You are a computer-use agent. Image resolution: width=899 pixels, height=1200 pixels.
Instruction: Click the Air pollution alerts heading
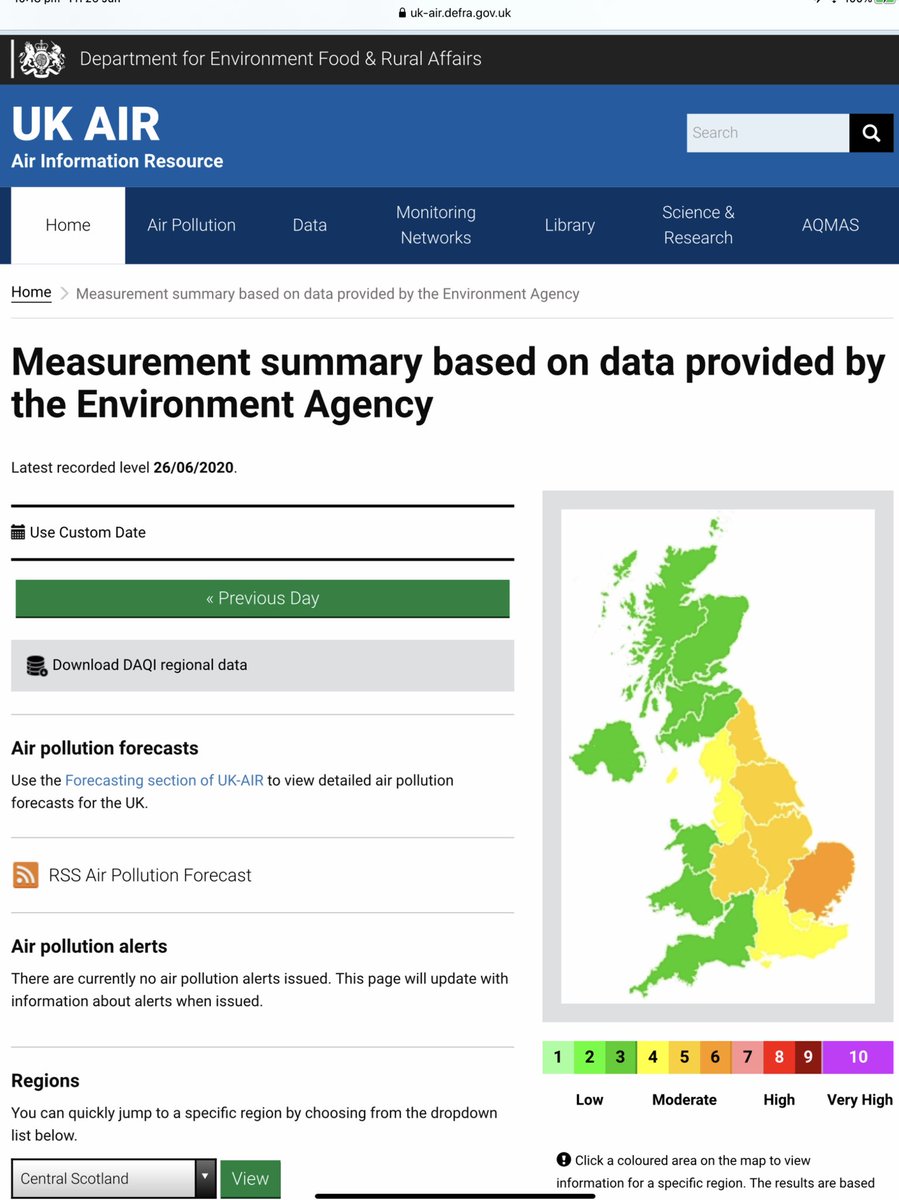point(89,946)
